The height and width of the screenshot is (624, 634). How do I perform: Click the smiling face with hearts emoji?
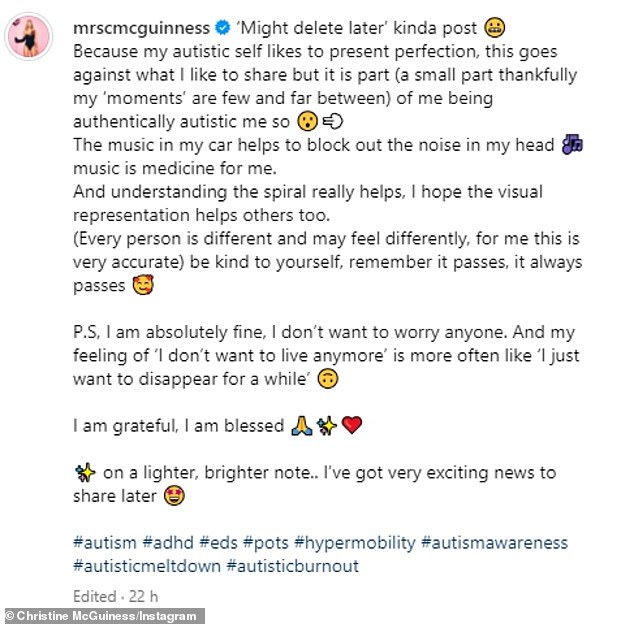pyautogui.click(x=143, y=285)
